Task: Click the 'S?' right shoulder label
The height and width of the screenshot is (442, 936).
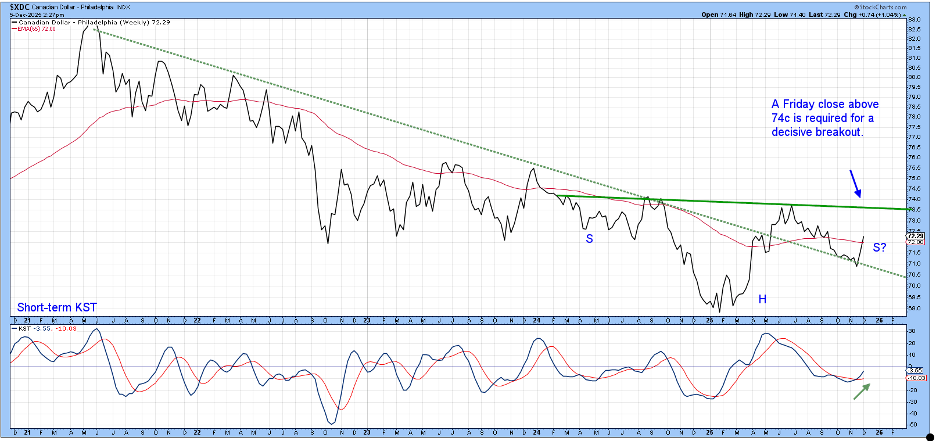Action: coord(881,247)
